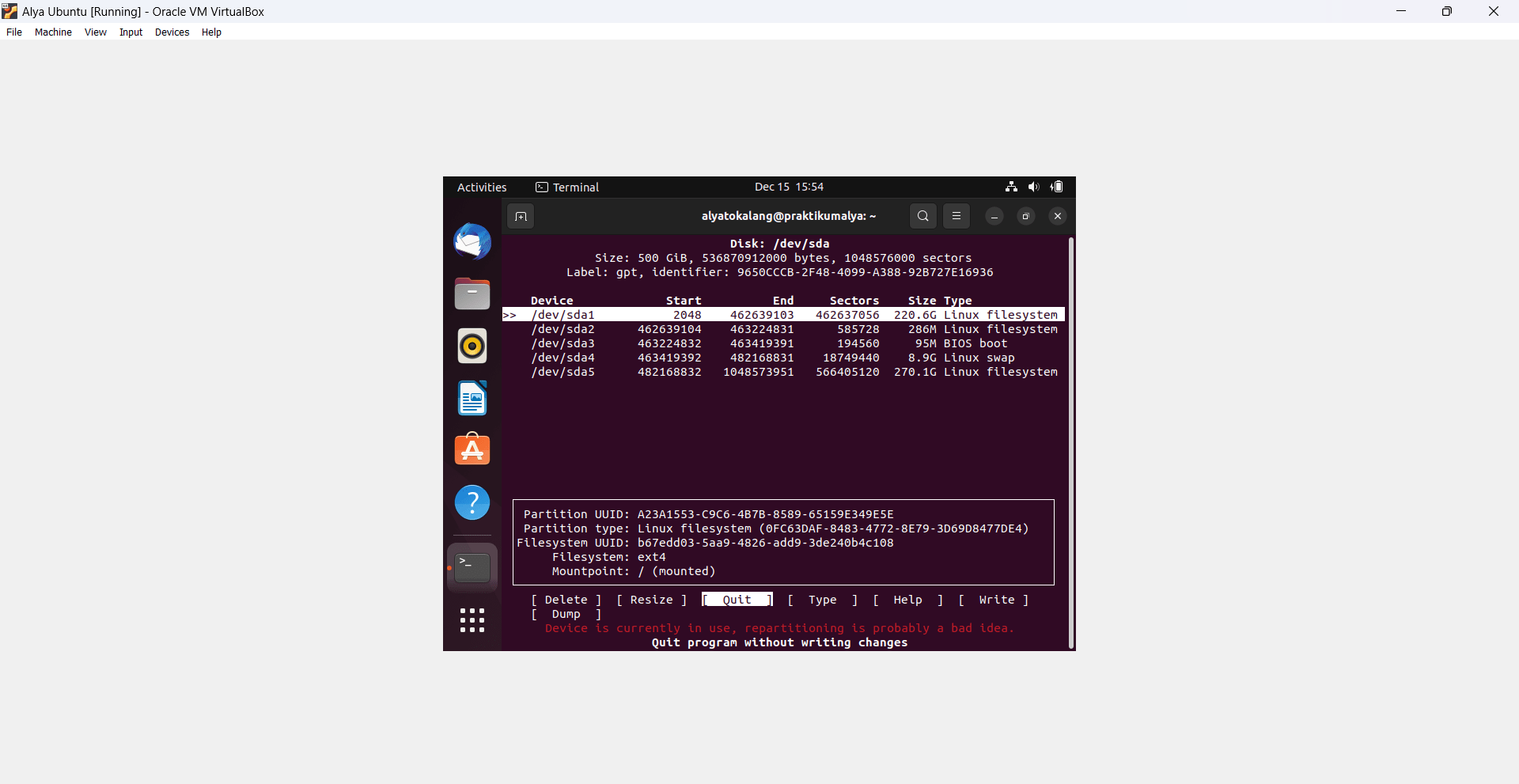Click the Disk: /dev/sda heading
The image size is (1519, 784).
coord(779,244)
